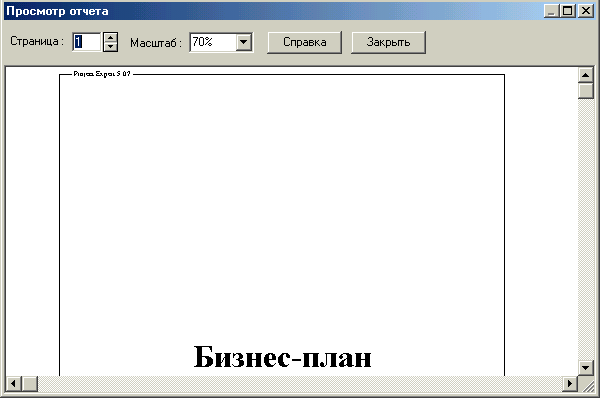Click the Справка help button
The image size is (600, 398).
pos(304,42)
